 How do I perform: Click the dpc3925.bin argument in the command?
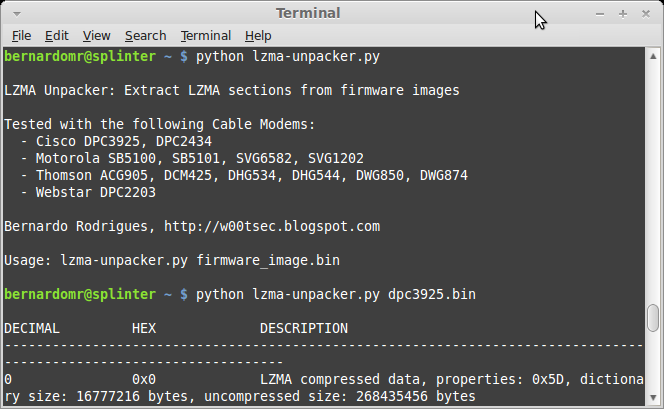(432, 295)
